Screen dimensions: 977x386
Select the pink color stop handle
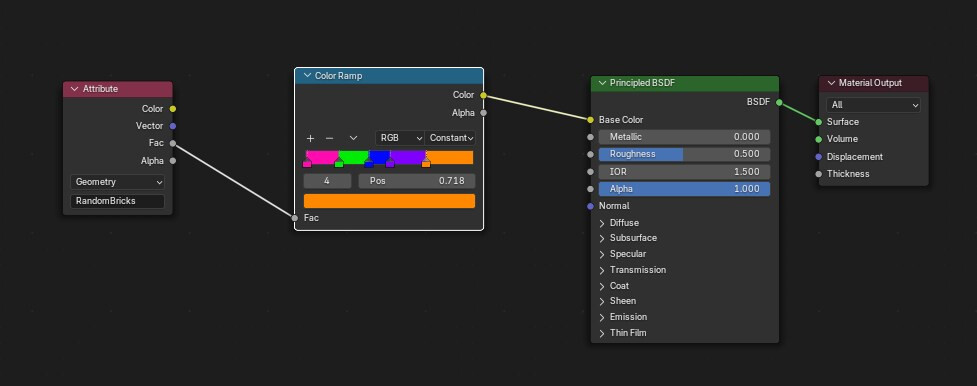pyautogui.click(x=307, y=163)
